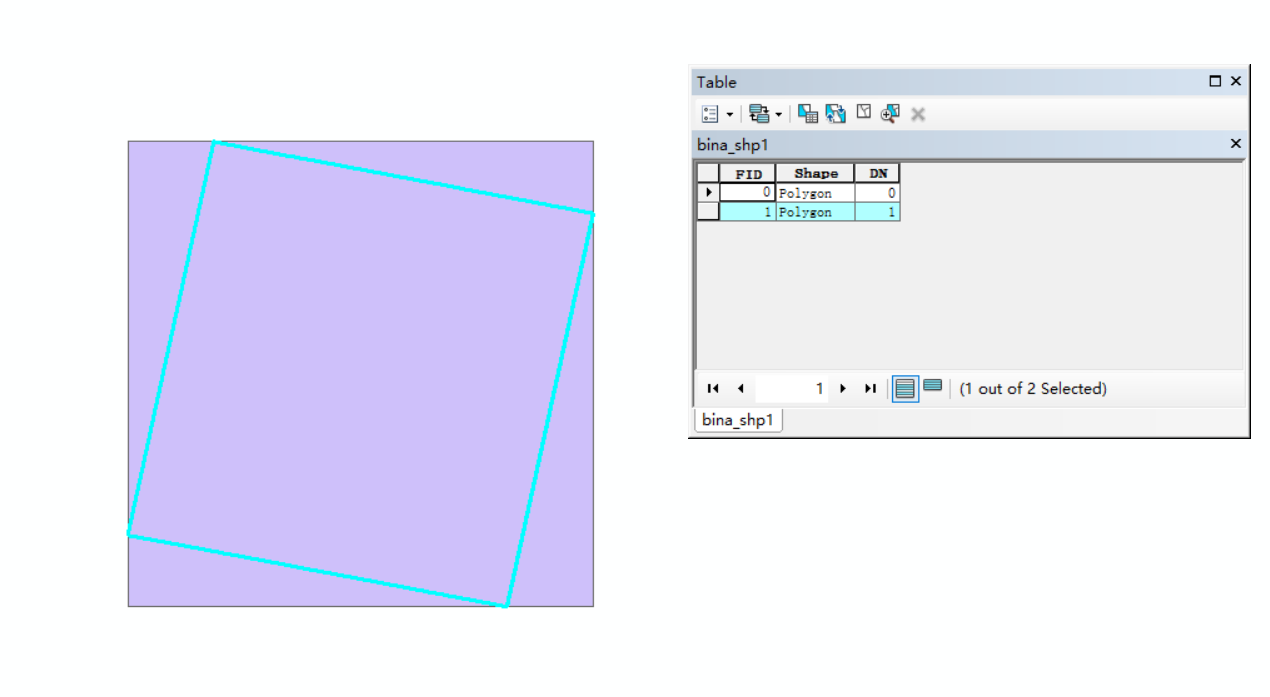
Task: Click the Polygon cell in FID 1 row
Action: coord(816,212)
